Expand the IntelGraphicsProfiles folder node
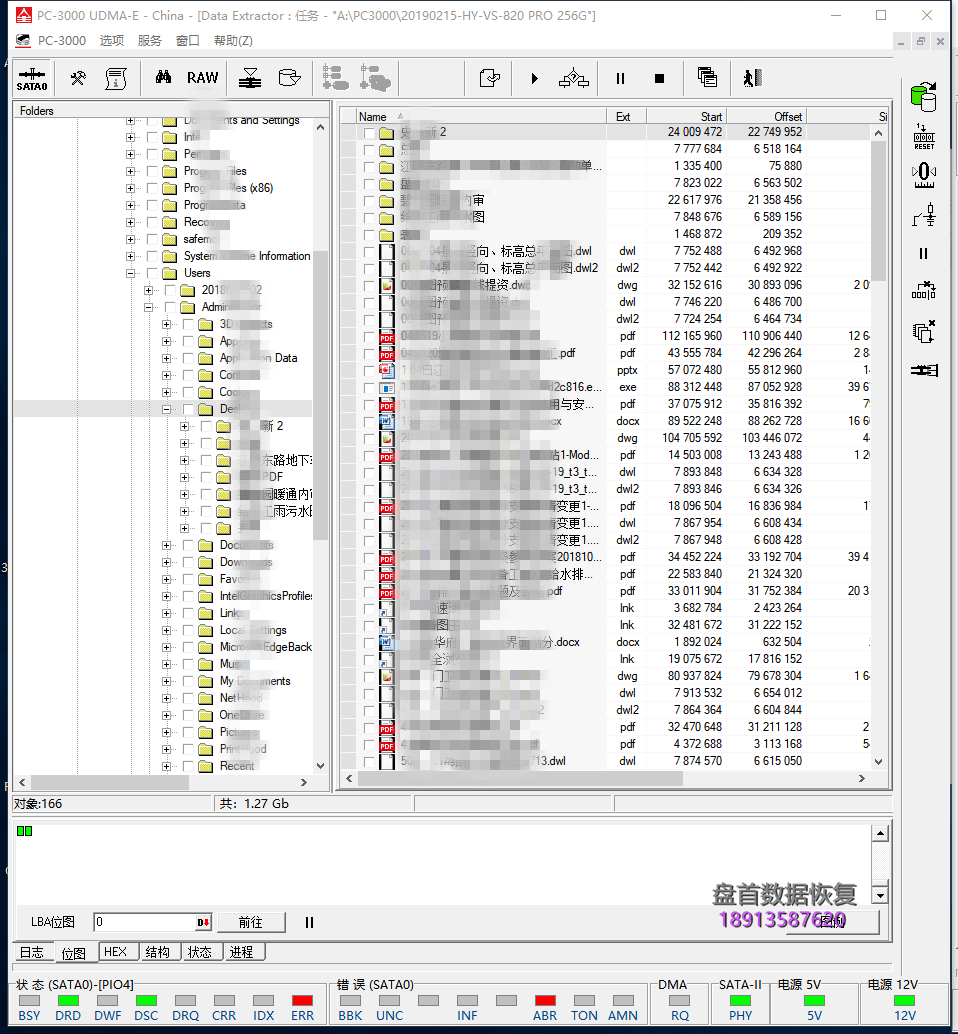The image size is (958, 1034). [166, 596]
